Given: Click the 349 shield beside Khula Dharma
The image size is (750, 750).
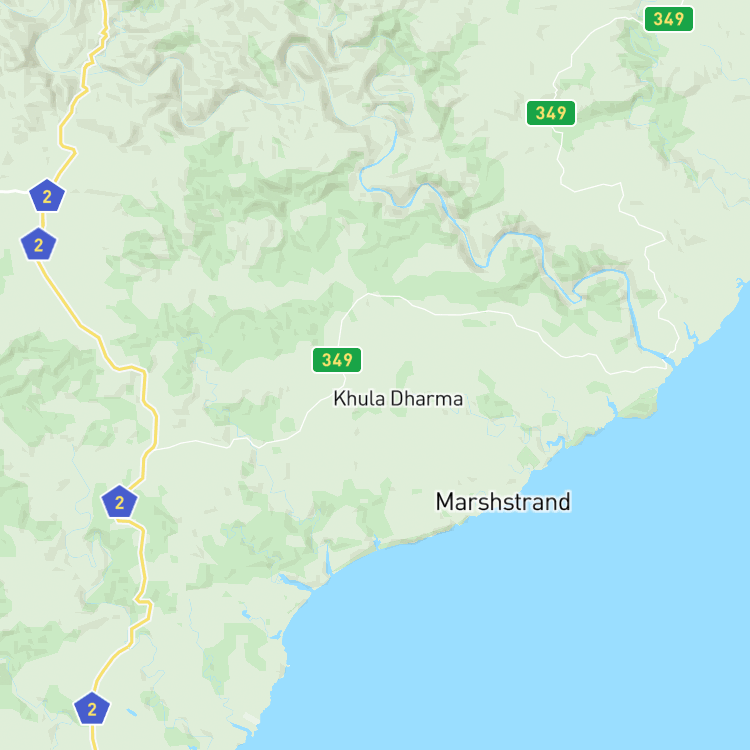Looking at the screenshot, I should pos(337,360).
